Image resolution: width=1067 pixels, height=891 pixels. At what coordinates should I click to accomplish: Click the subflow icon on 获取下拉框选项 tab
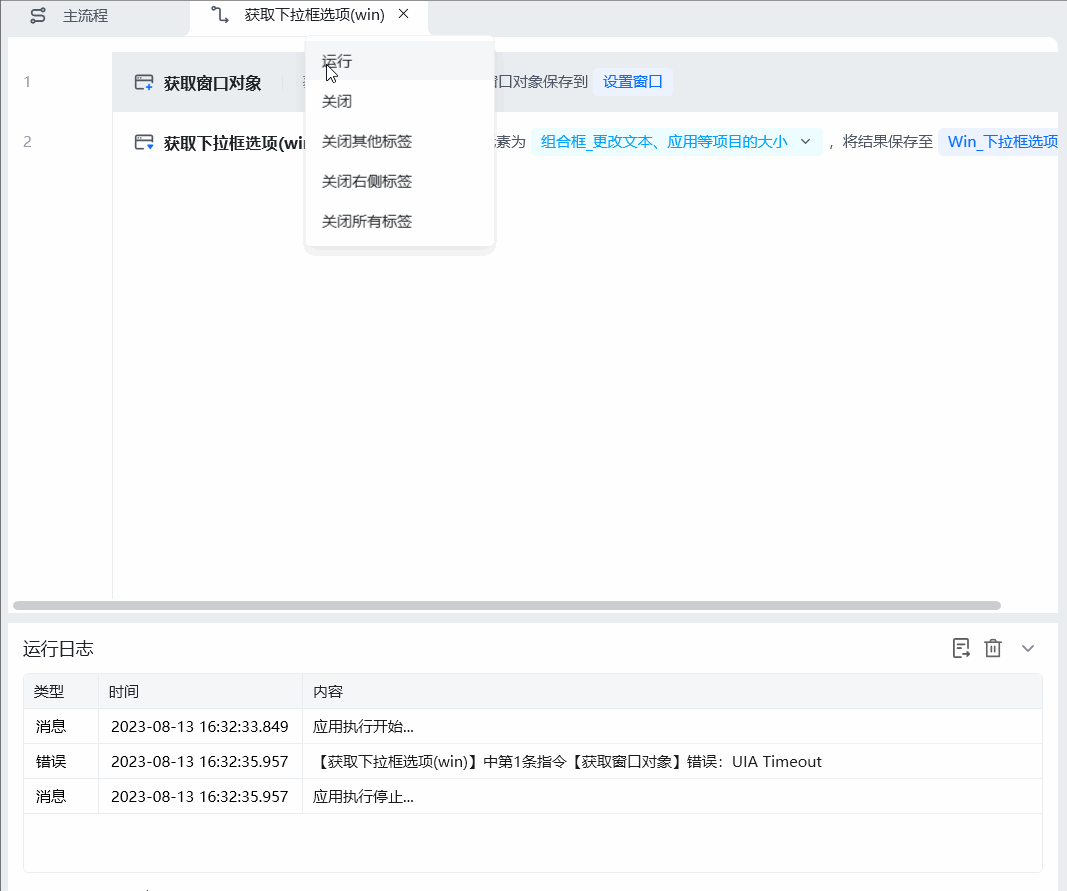click(x=220, y=14)
